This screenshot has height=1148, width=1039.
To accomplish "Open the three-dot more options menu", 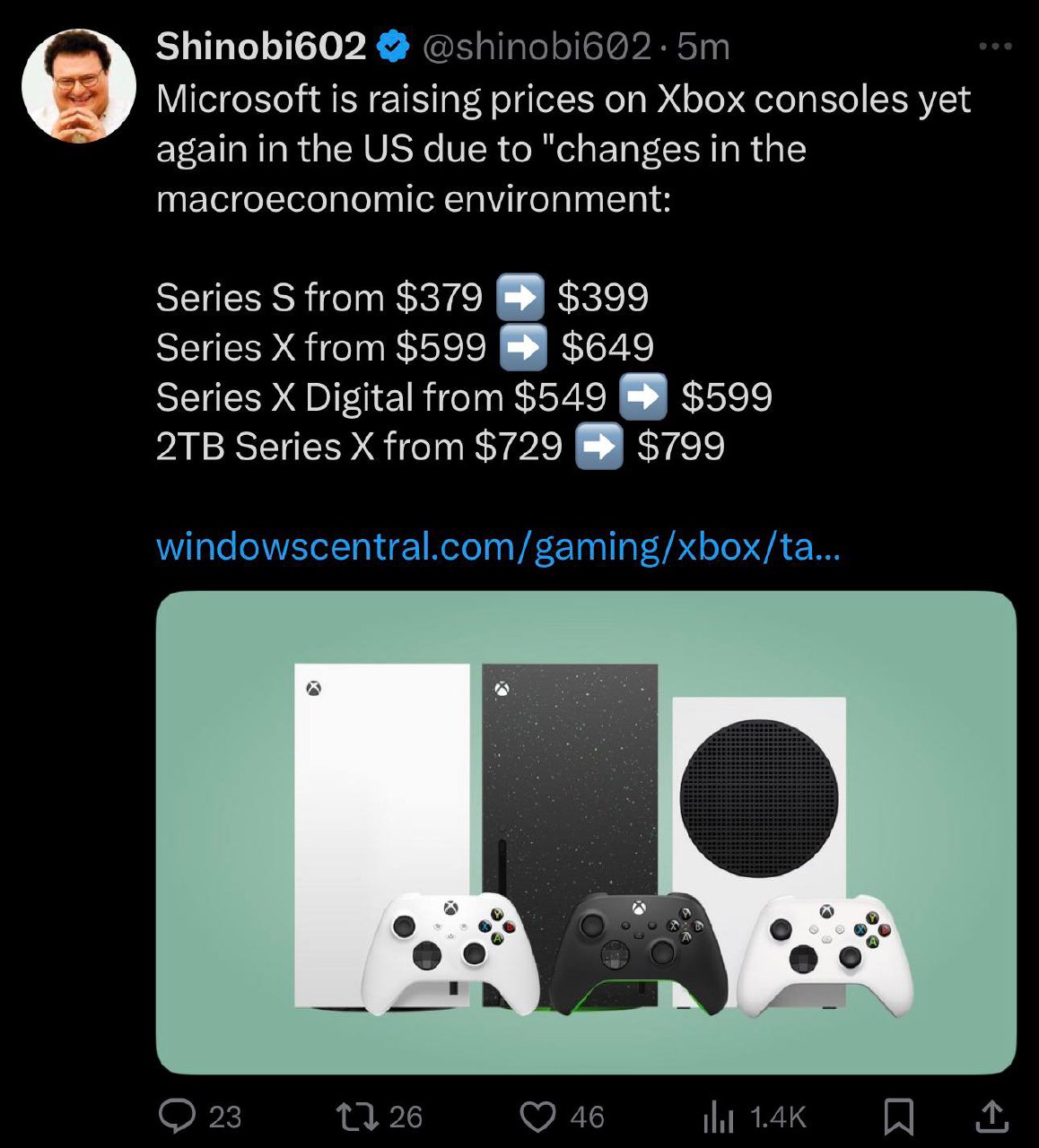I will click(995, 47).
